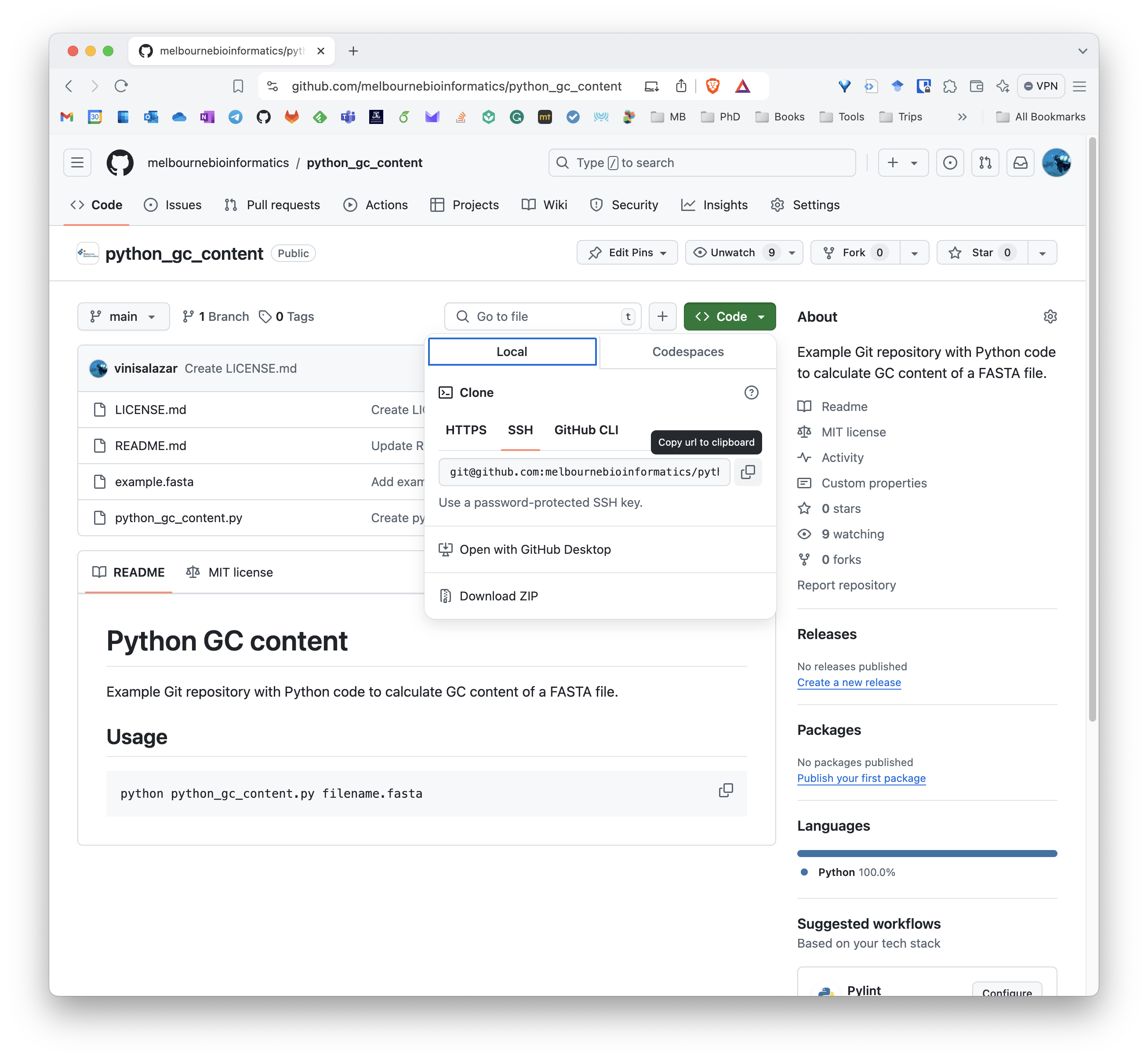Click Download ZIP option

pos(498,596)
